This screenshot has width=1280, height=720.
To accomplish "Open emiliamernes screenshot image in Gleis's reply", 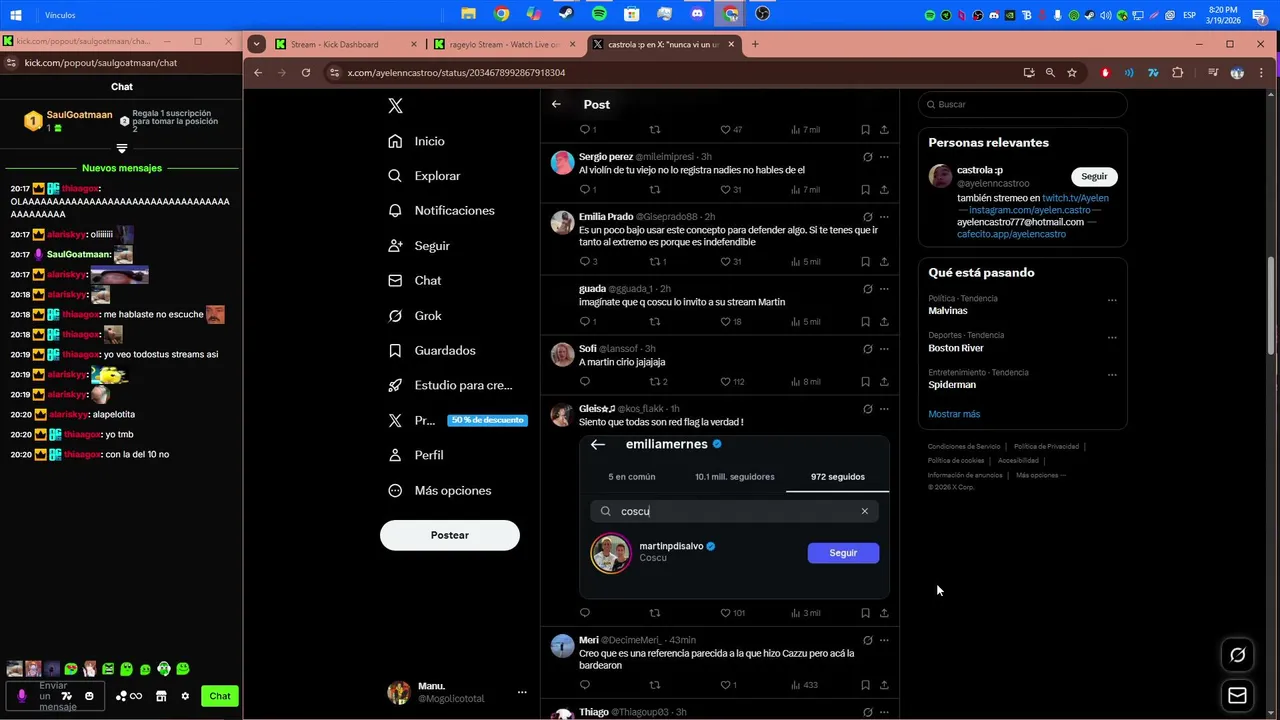I will click(x=734, y=516).
